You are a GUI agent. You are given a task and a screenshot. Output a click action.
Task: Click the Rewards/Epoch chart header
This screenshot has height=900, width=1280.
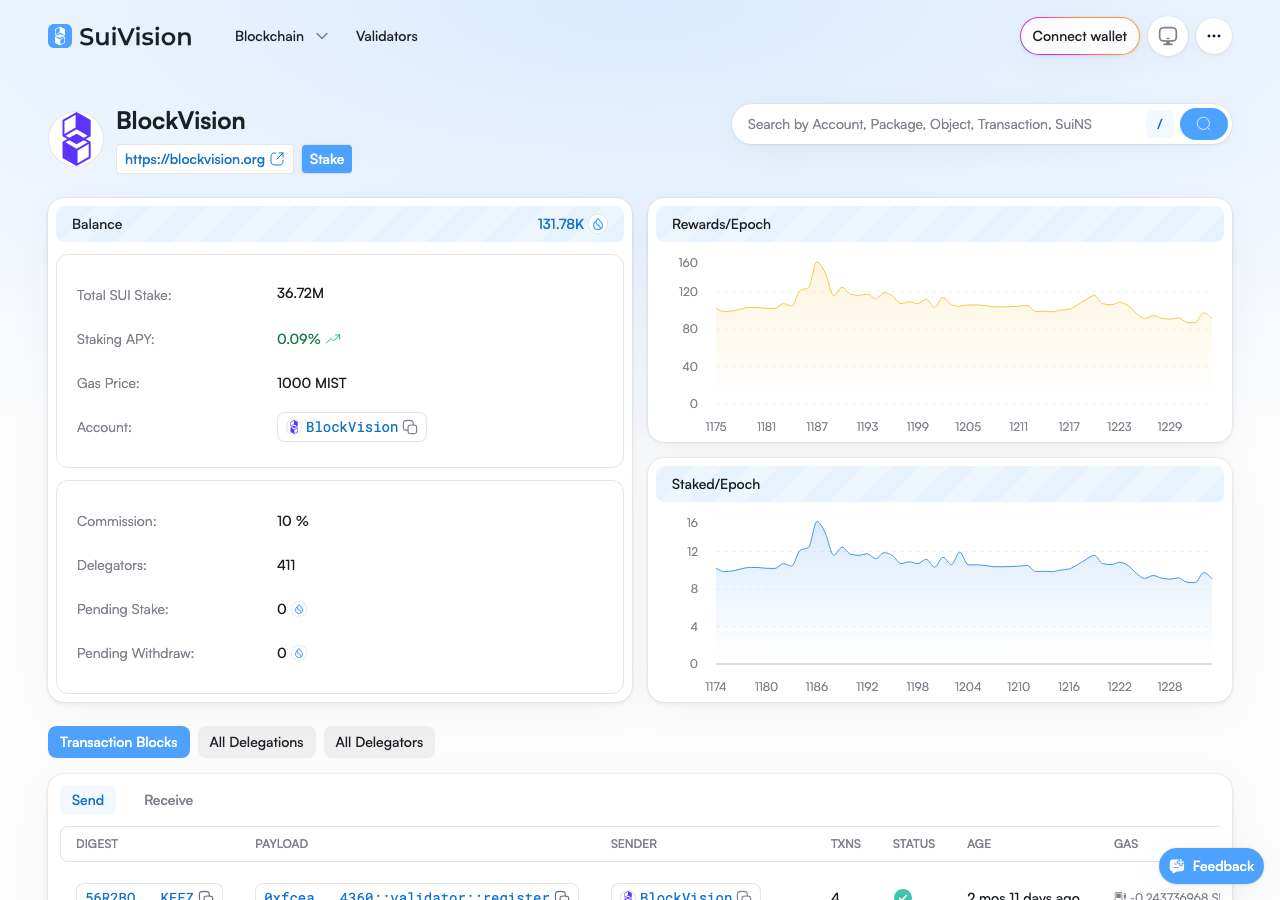(x=940, y=224)
